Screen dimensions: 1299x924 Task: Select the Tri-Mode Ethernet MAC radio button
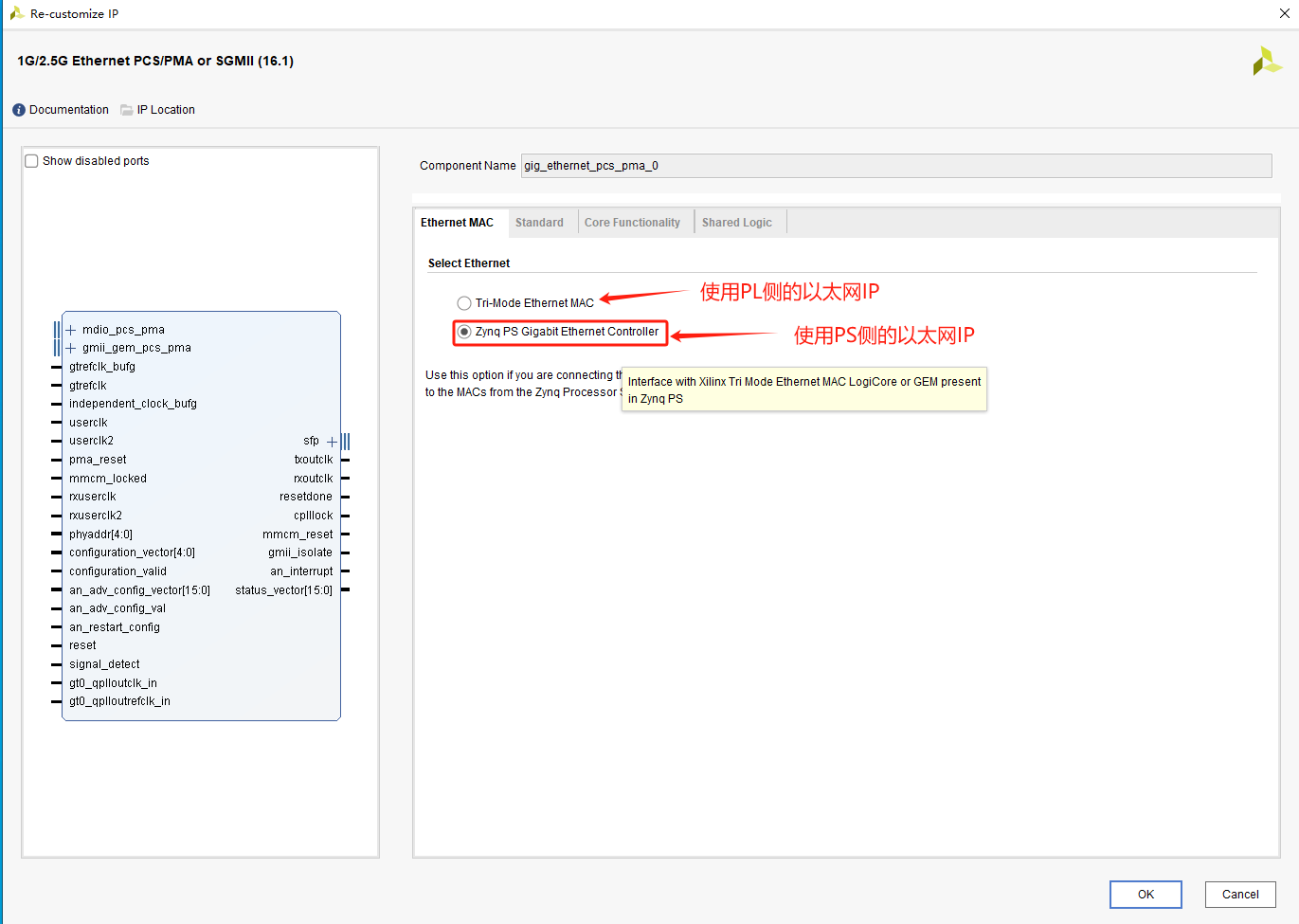(464, 303)
